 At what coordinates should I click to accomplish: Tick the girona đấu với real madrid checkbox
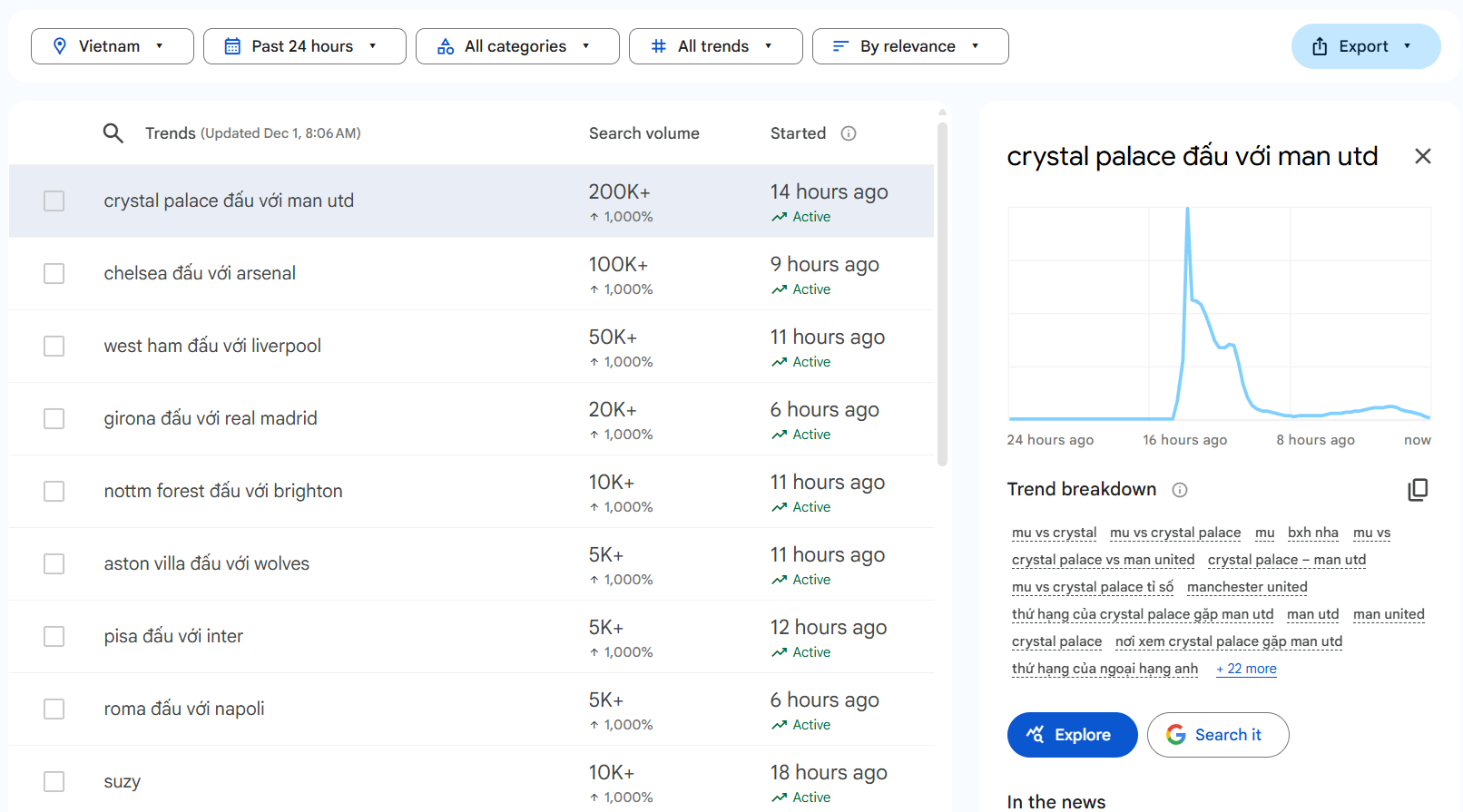tap(54, 418)
